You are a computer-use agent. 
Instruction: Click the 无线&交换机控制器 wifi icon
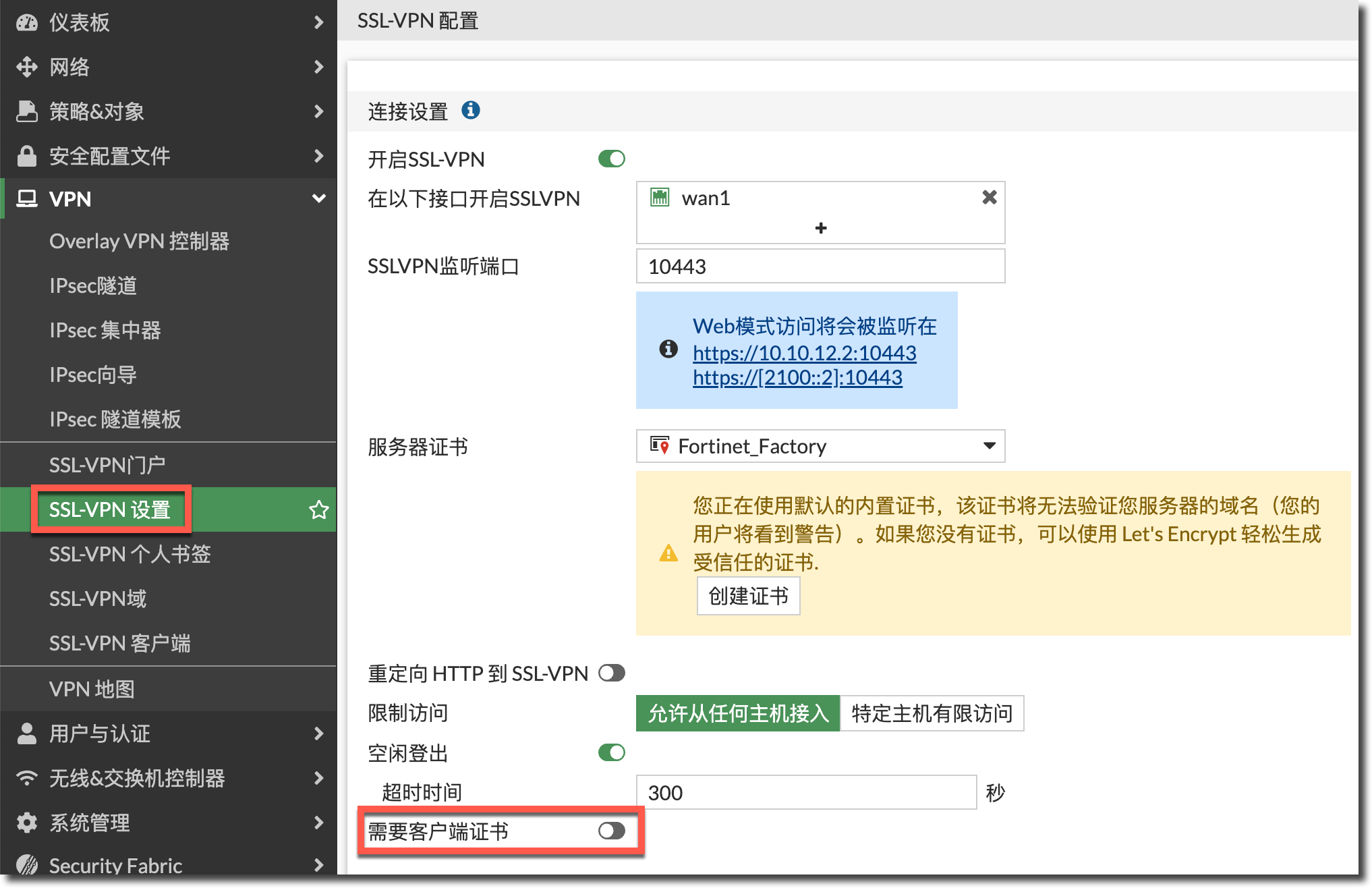point(27,778)
